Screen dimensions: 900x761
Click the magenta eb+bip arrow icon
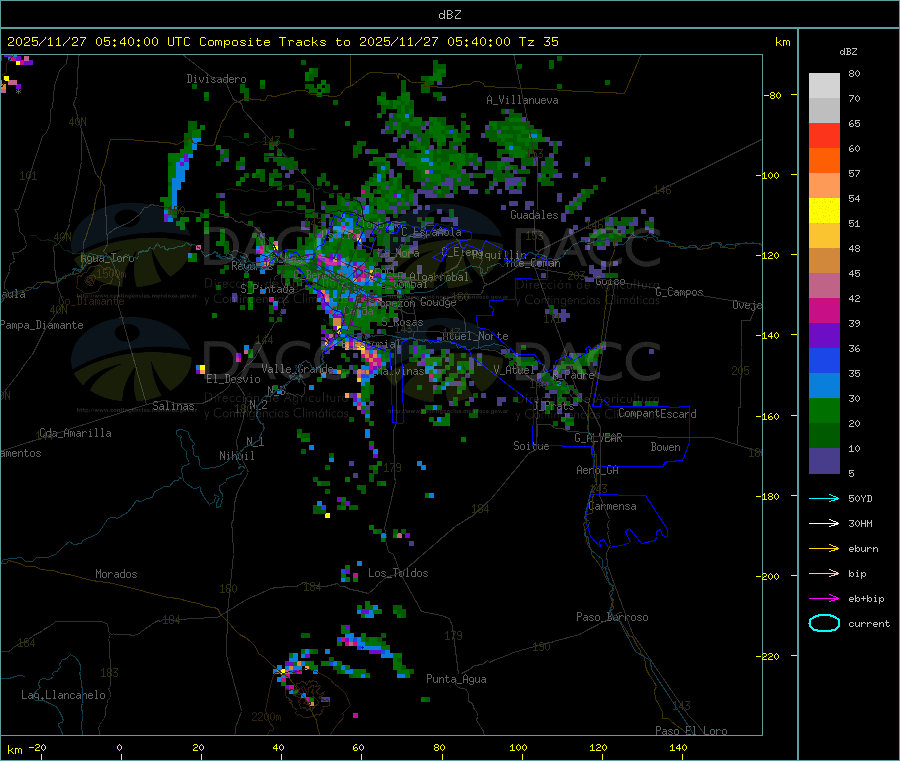point(824,599)
